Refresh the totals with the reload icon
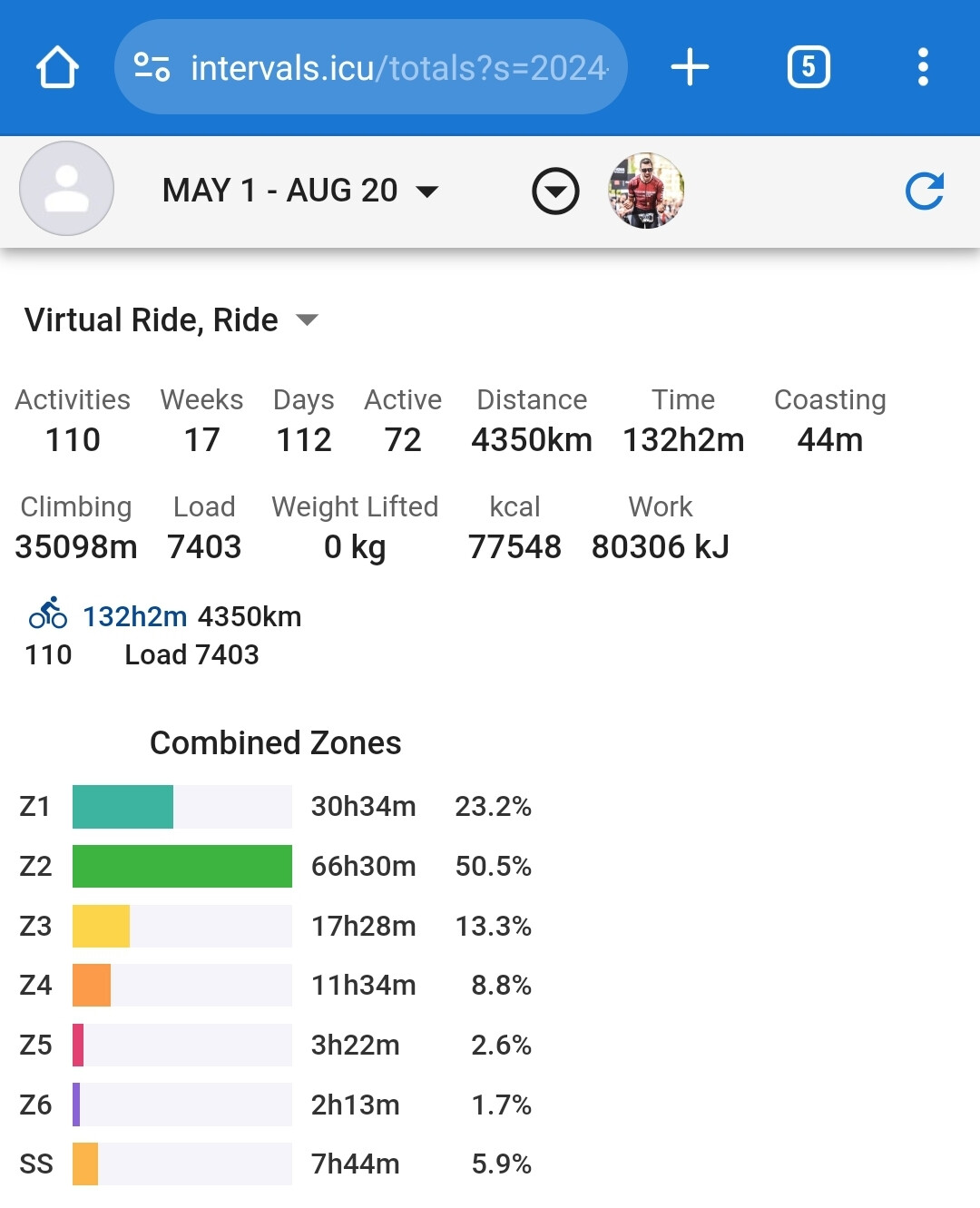 click(x=925, y=191)
